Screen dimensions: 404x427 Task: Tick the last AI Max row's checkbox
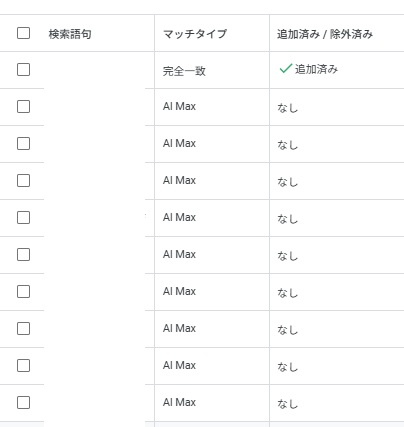pos(23,403)
